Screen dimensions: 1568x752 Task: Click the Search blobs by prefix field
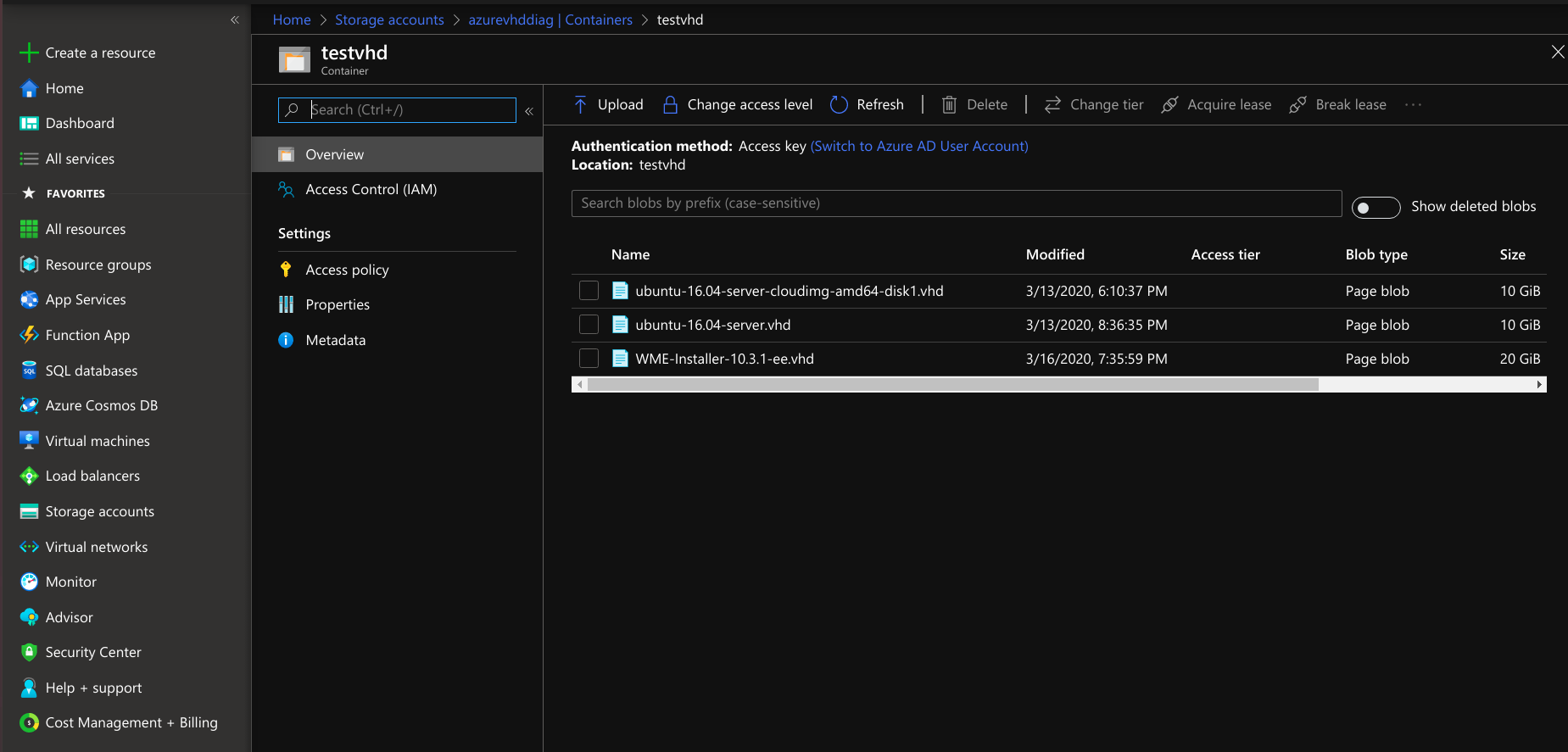(956, 203)
